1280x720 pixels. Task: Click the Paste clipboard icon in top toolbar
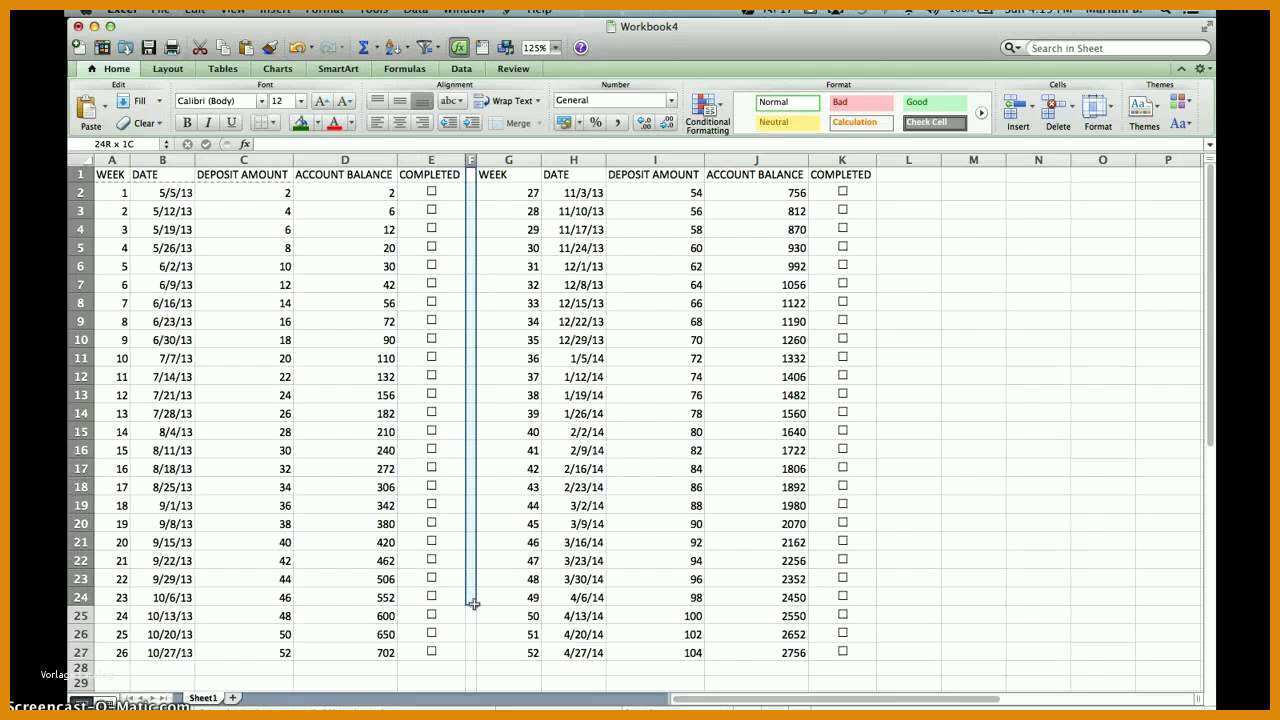(x=246, y=47)
